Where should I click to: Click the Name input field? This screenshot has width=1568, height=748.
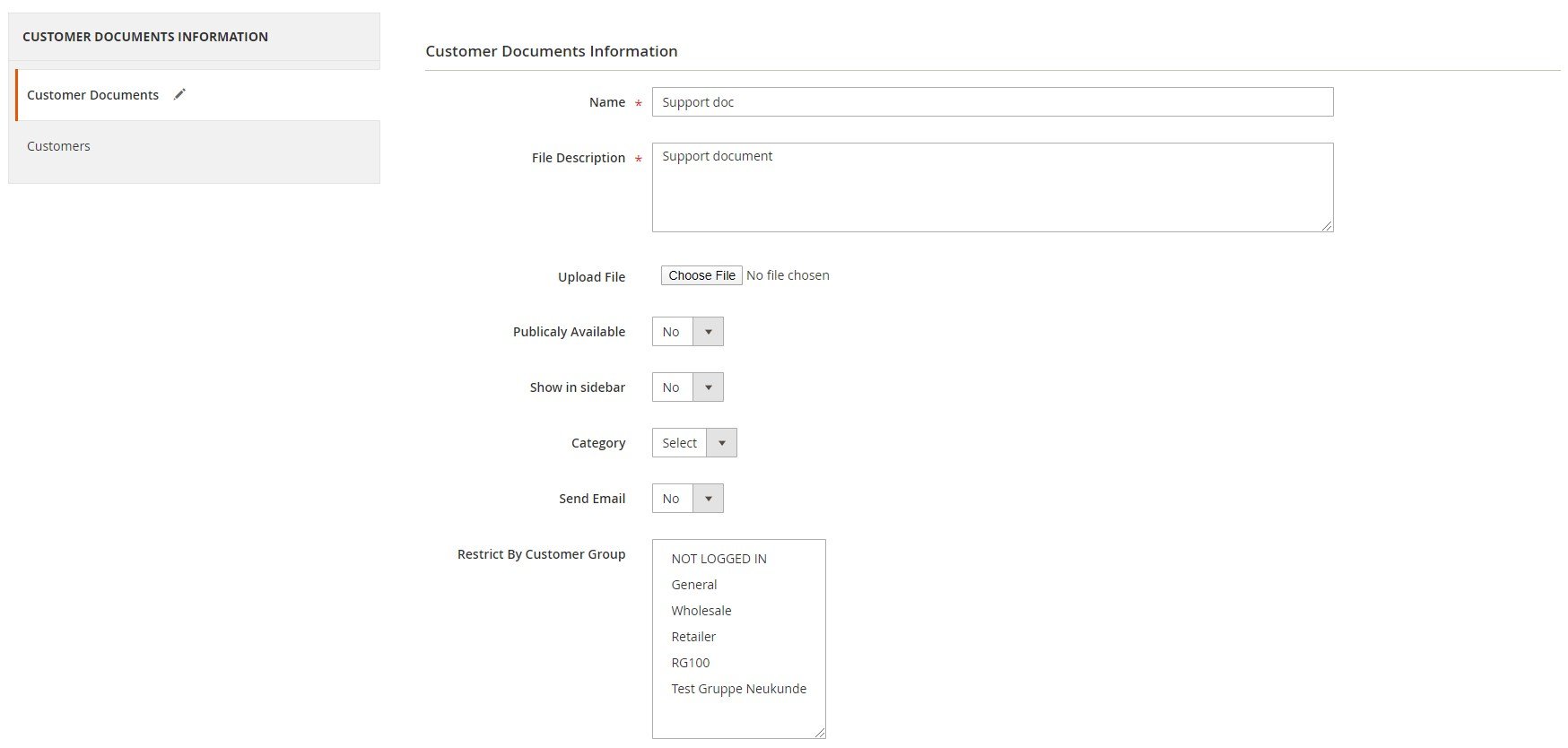[992, 102]
